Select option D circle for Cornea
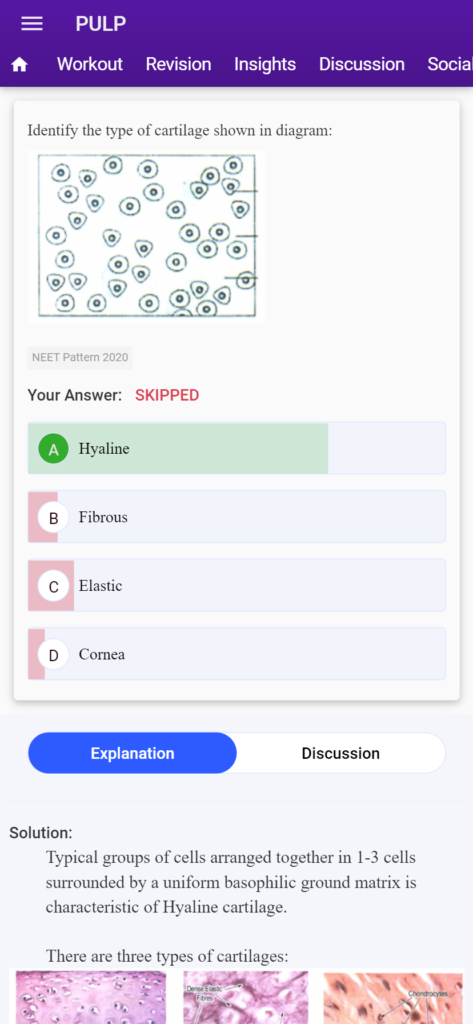 pyautogui.click(x=54, y=654)
